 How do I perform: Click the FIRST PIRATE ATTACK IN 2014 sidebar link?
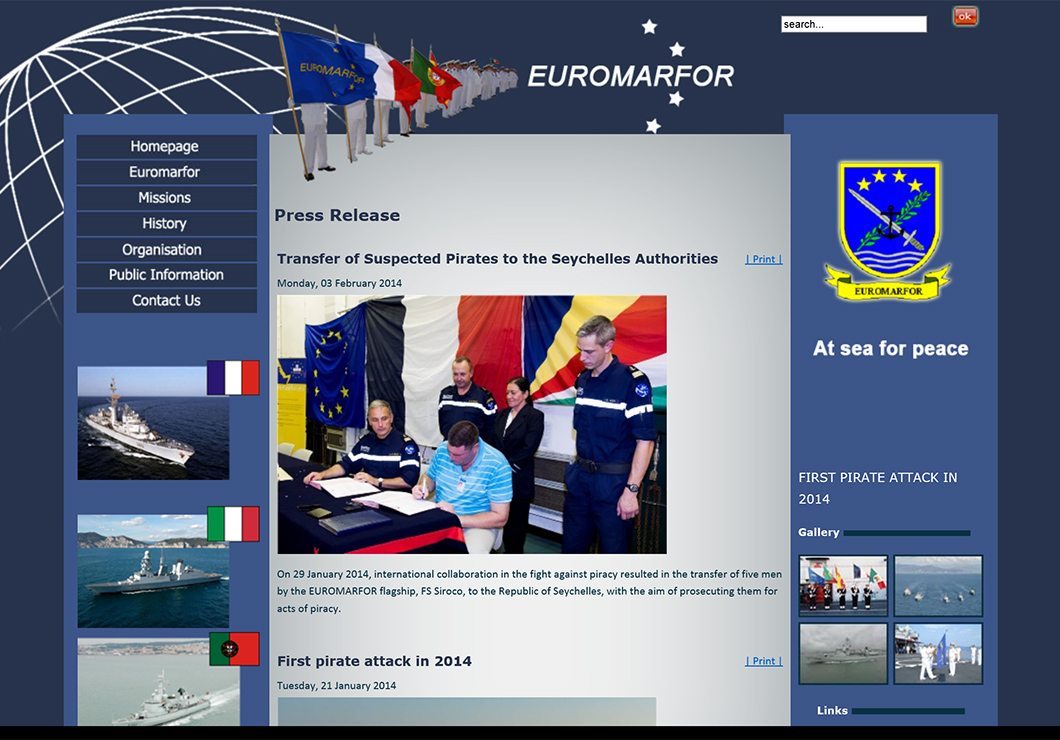[x=877, y=488]
